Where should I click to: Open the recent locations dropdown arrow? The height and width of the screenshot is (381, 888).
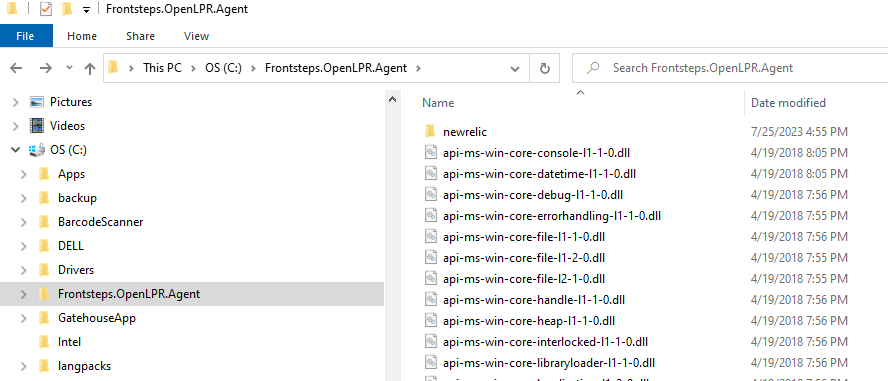coord(70,68)
